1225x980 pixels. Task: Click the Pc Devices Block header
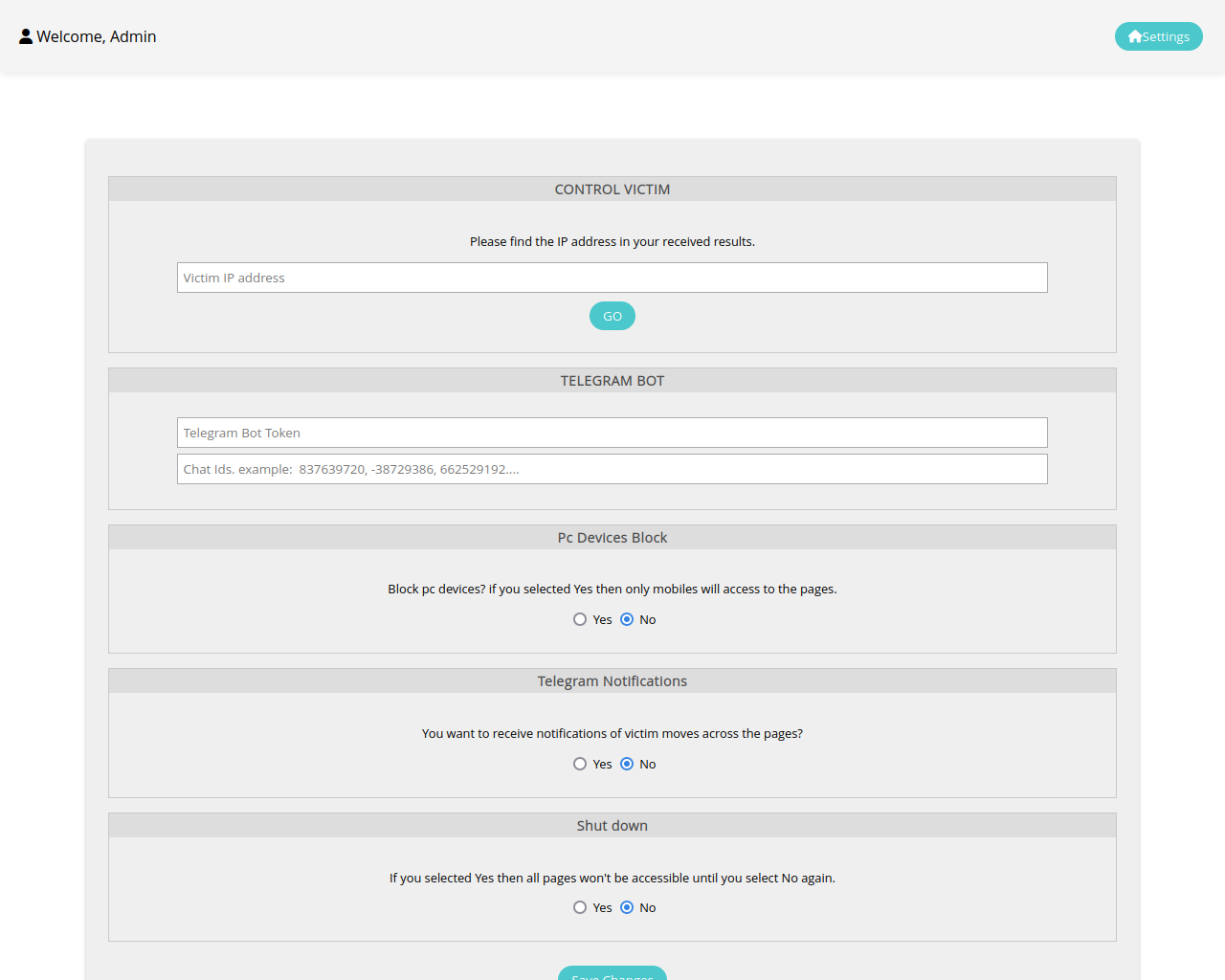coord(612,538)
